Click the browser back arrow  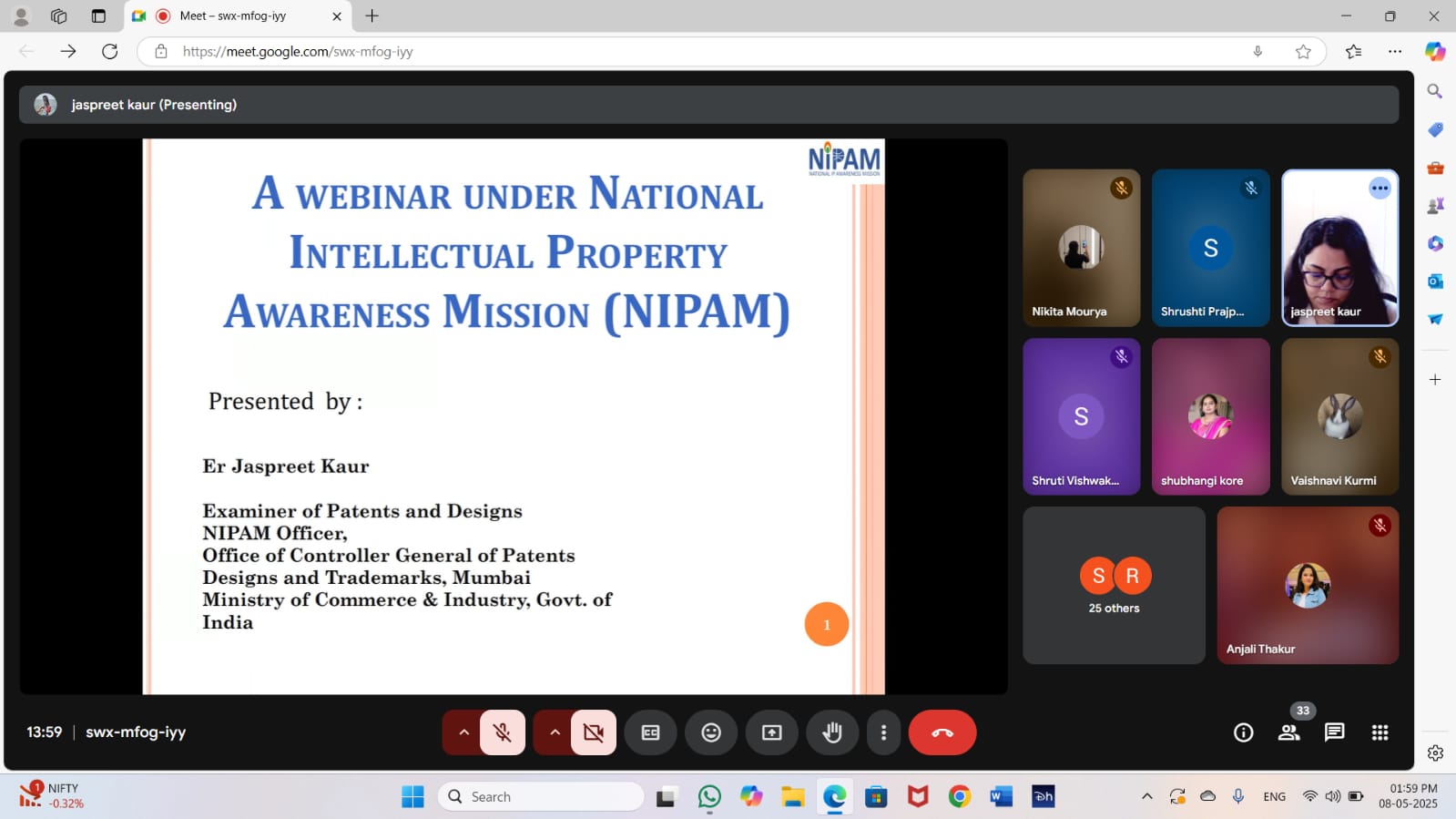26,51
